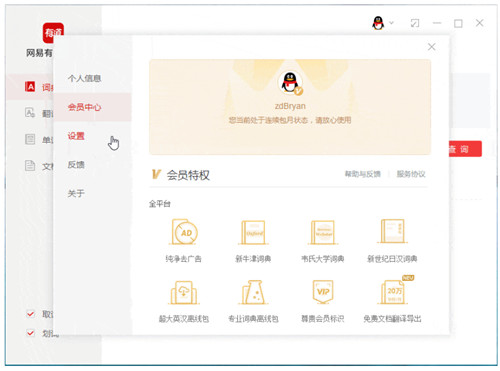Open the 尊贵会员标识 VIP badge icon
Viewport: 500px width, 371px height.
tap(323, 292)
